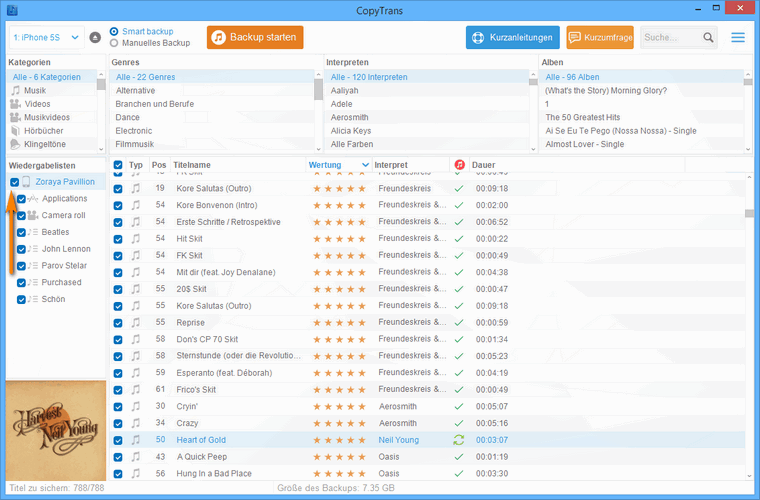Image resolution: width=760 pixels, height=500 pixels.
Task: Click the iPhone icon beside Zoraya Pavillion
Action: tap(26, 182)
